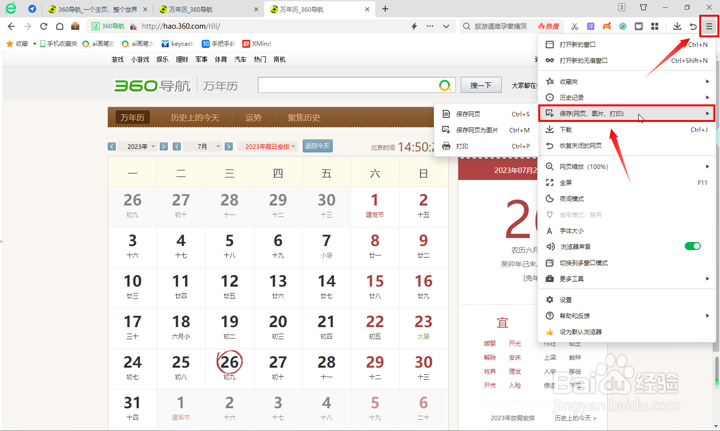Open the 手机收藏夹 bookmark

point(58,44)
